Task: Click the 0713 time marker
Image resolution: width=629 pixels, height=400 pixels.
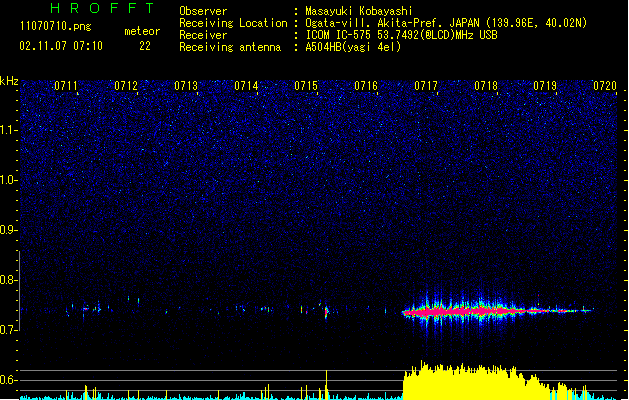Action: pos(186,86)
